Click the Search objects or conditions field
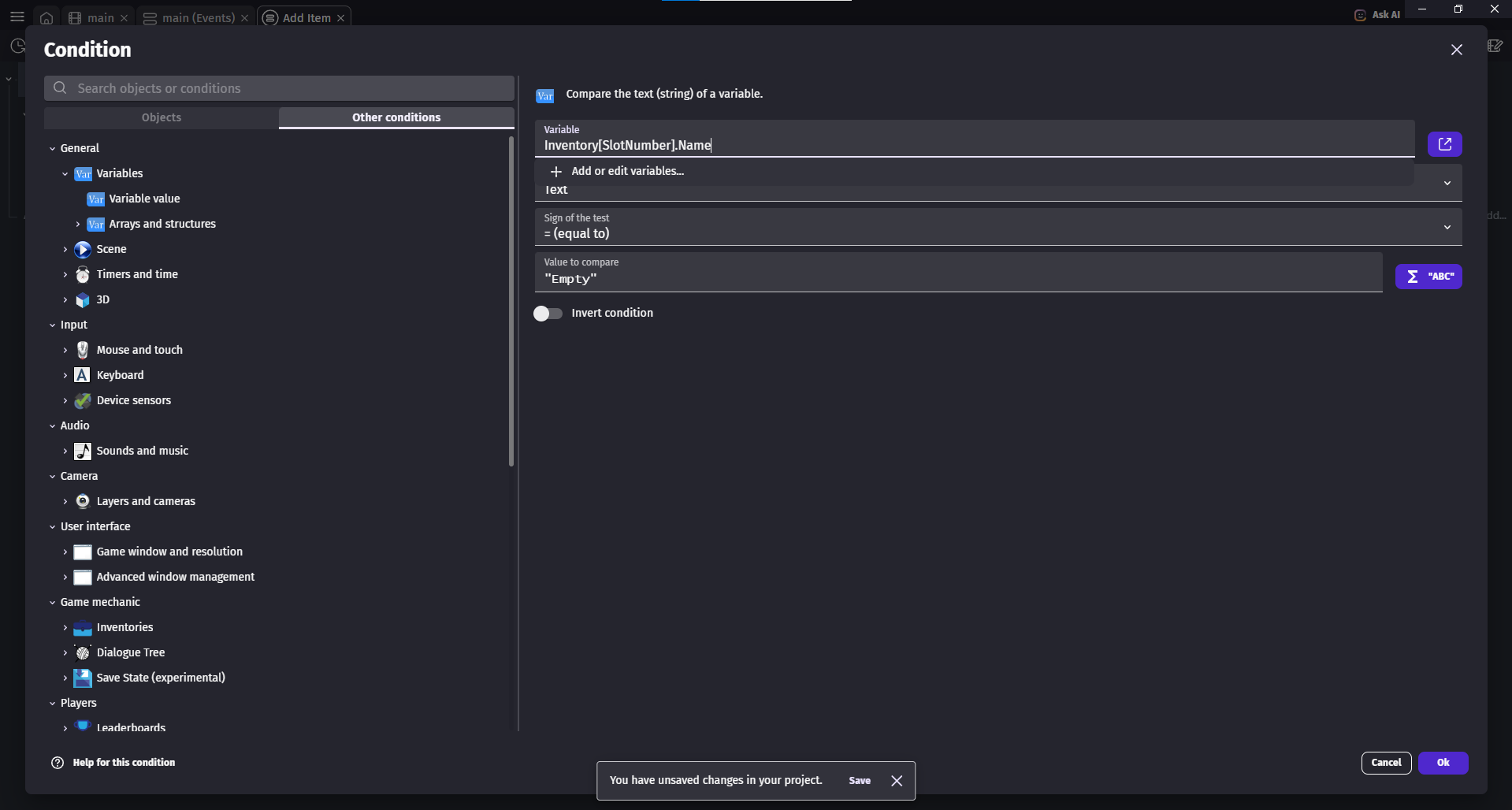1512x810 pixels. (279, 88)
